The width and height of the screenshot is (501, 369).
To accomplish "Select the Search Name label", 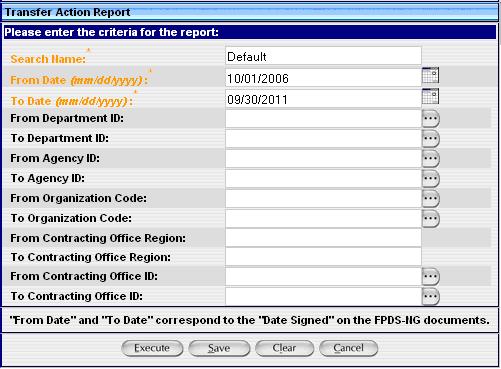I will [x=48, y=59].
